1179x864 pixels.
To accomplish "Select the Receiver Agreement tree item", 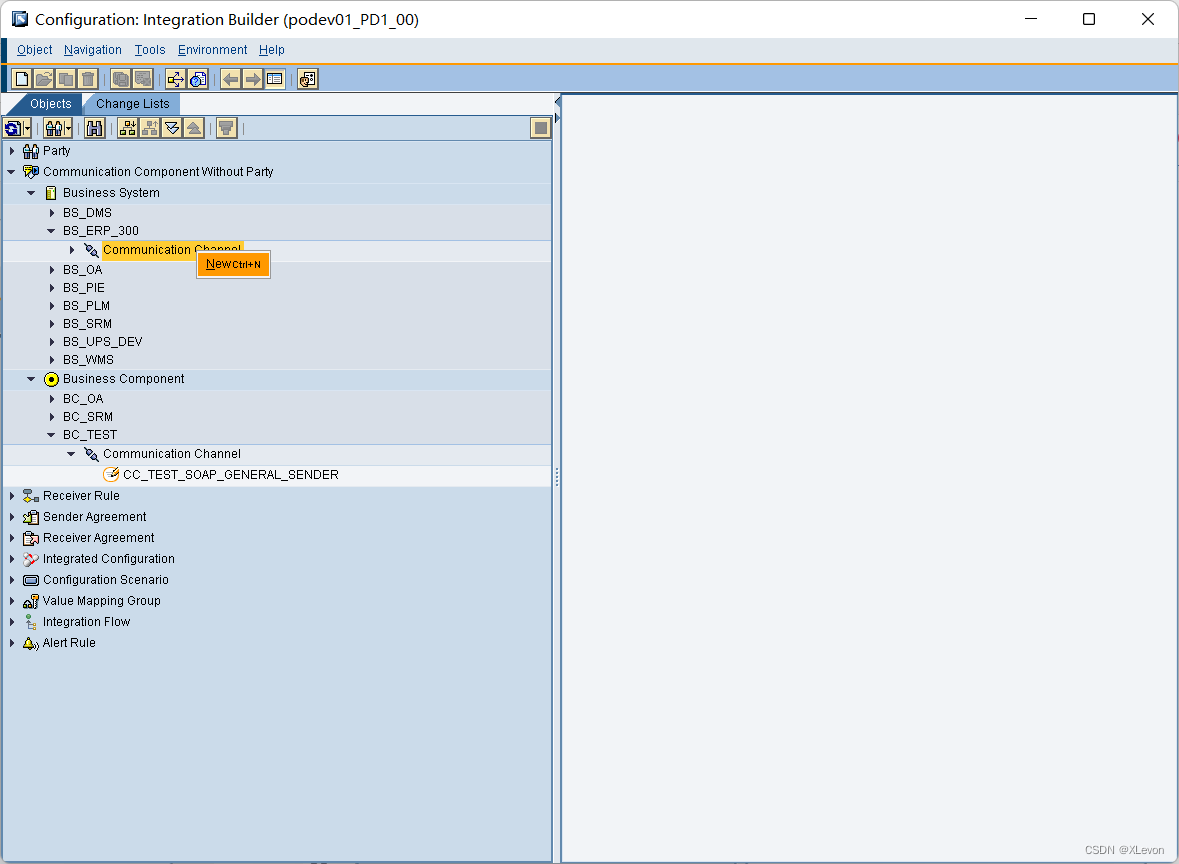I will (99, 538).
